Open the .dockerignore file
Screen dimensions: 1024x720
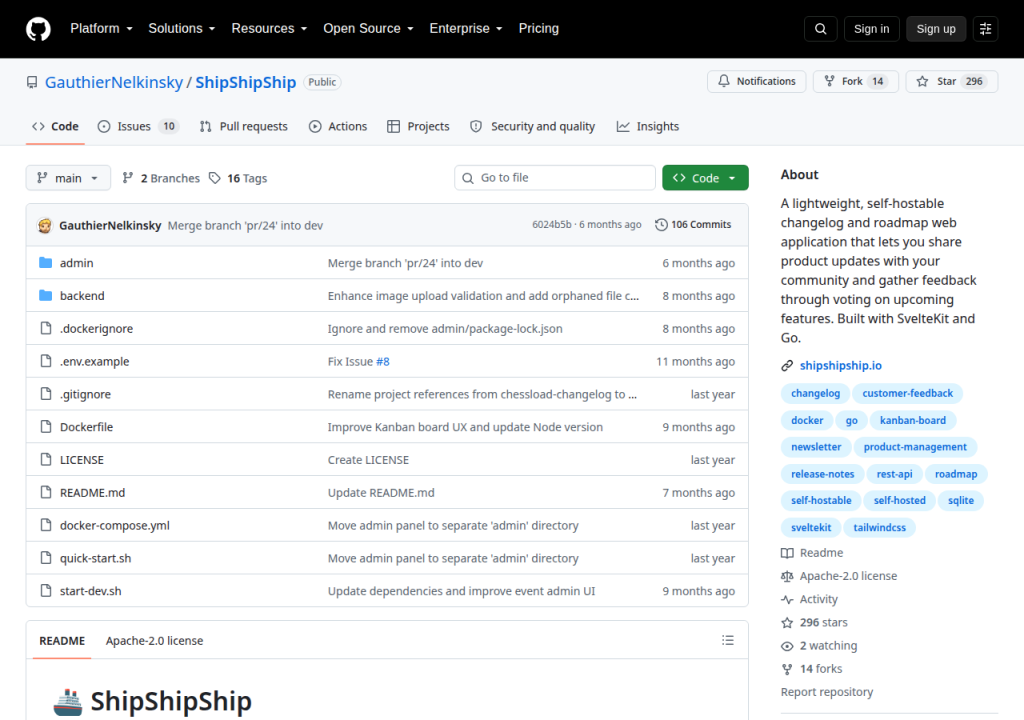[97, 329]
